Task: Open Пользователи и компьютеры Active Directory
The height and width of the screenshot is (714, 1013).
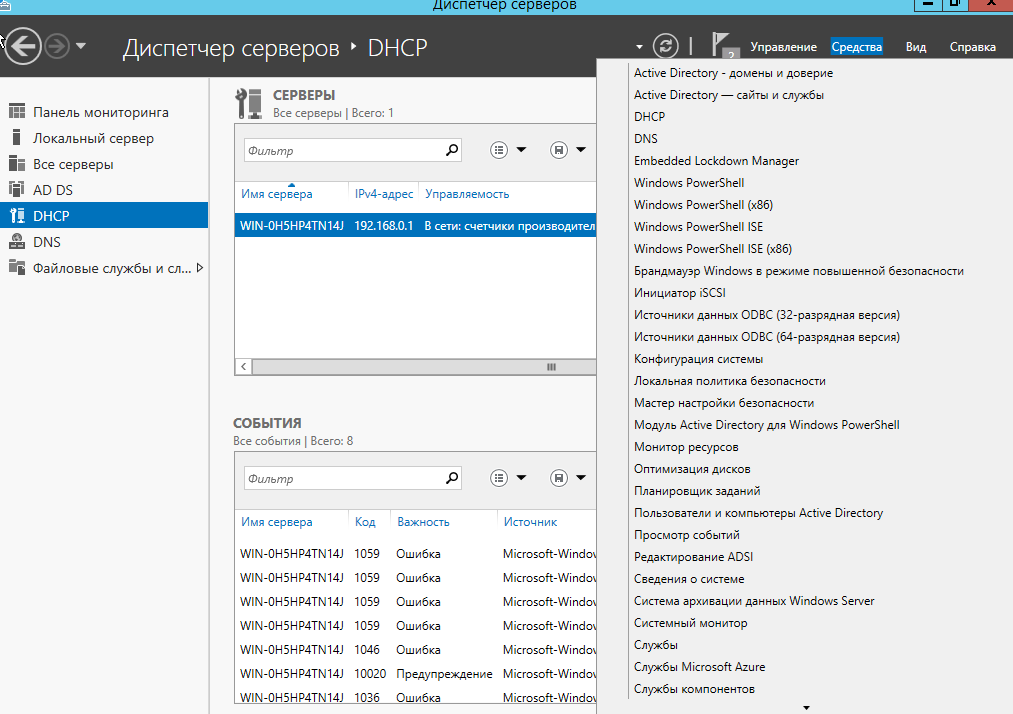Action: tap(758, 513)
